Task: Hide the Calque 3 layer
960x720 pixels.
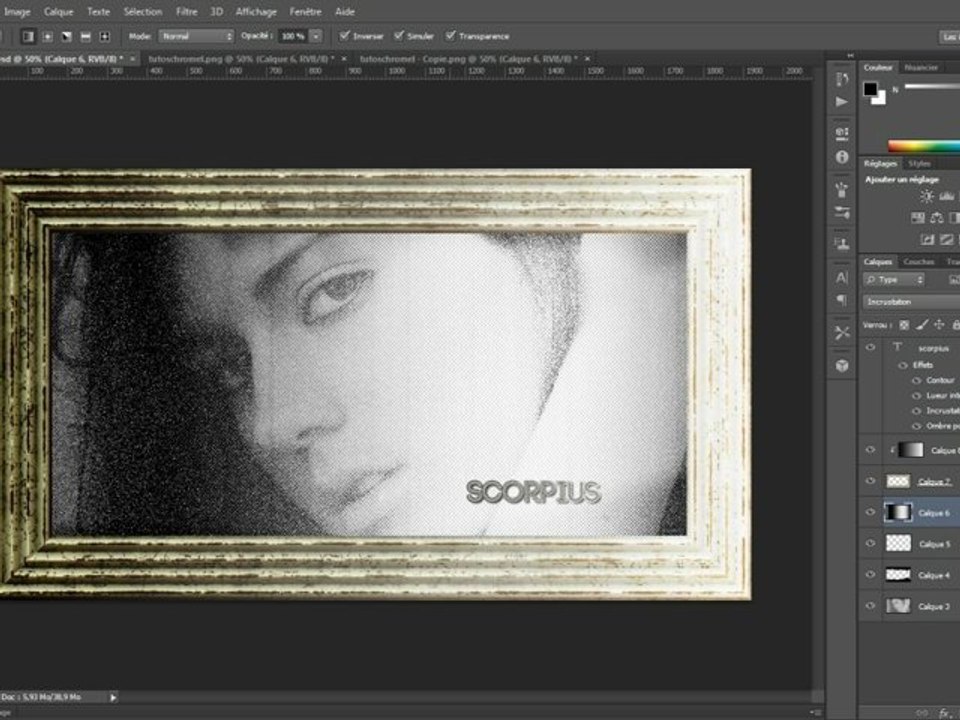Action: click(x=871, y=606)
